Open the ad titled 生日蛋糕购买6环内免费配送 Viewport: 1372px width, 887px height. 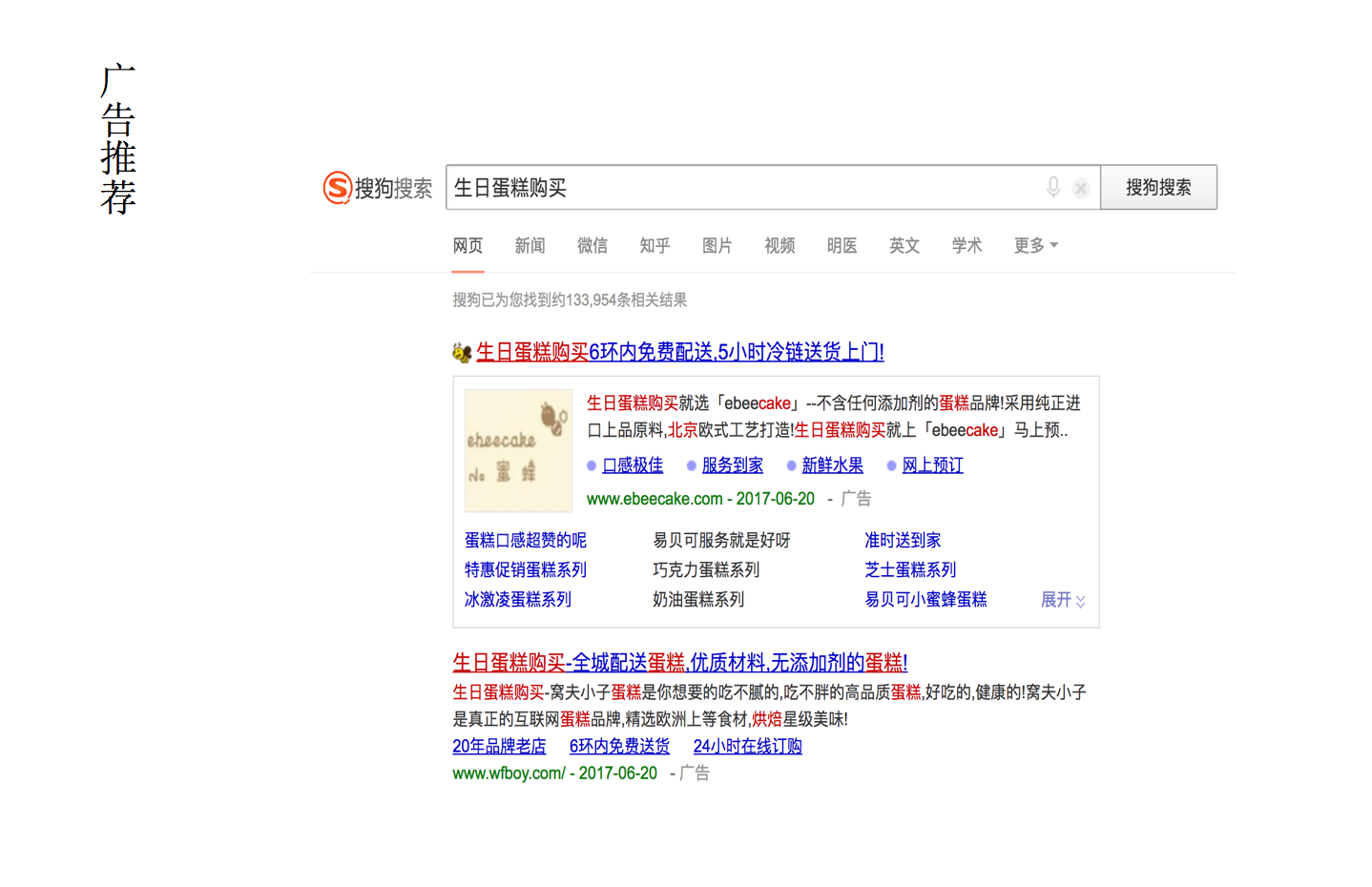[x=680, y=353]
